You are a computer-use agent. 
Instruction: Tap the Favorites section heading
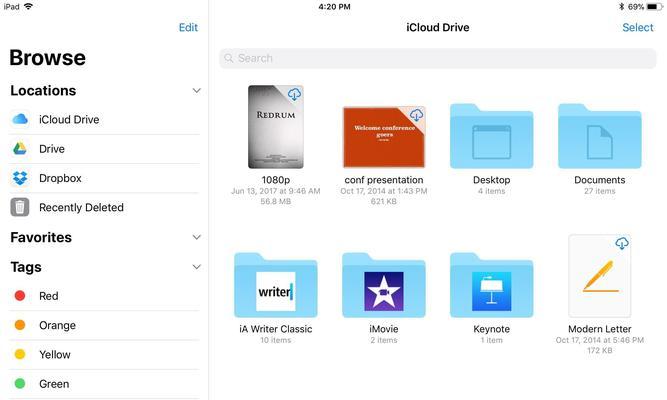pyautogui.click(x=41, y=237)
